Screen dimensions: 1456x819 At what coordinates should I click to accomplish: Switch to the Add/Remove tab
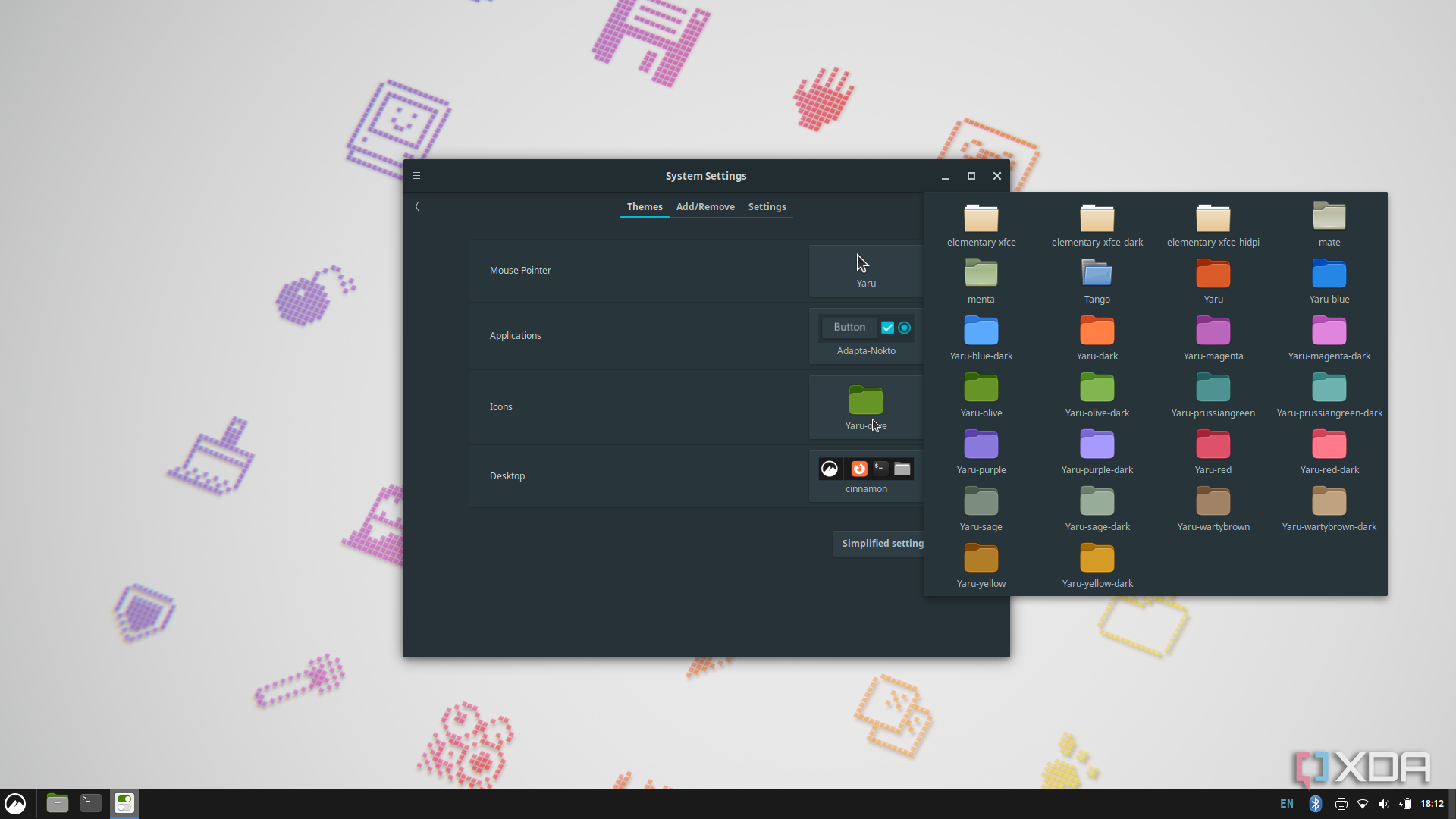pos(705,206)
